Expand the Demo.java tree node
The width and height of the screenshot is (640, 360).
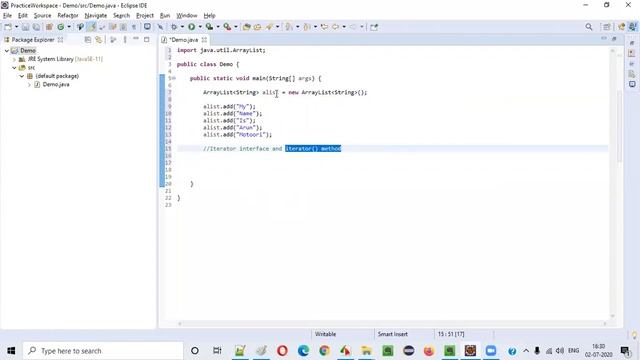(29, 84)
